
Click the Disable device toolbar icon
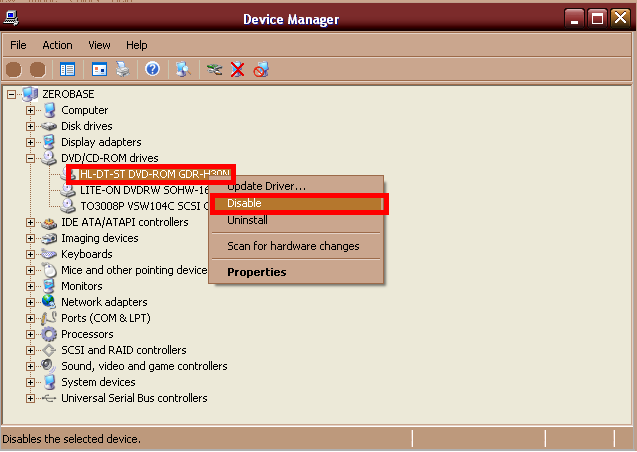pos(261,69)
